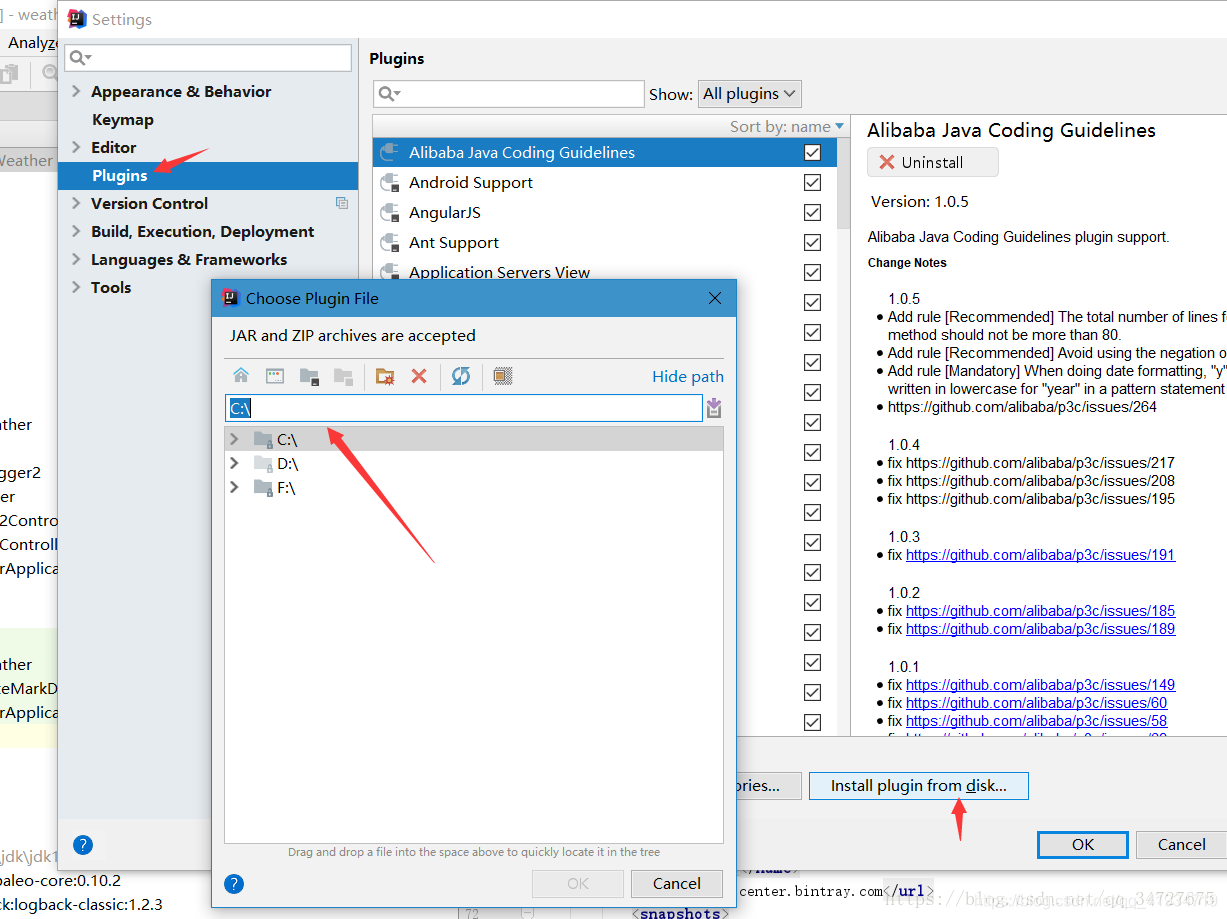The height and width of the screenshot is (919, 1227).
Task: Select Keymap in settings tree
Action: 123,119
